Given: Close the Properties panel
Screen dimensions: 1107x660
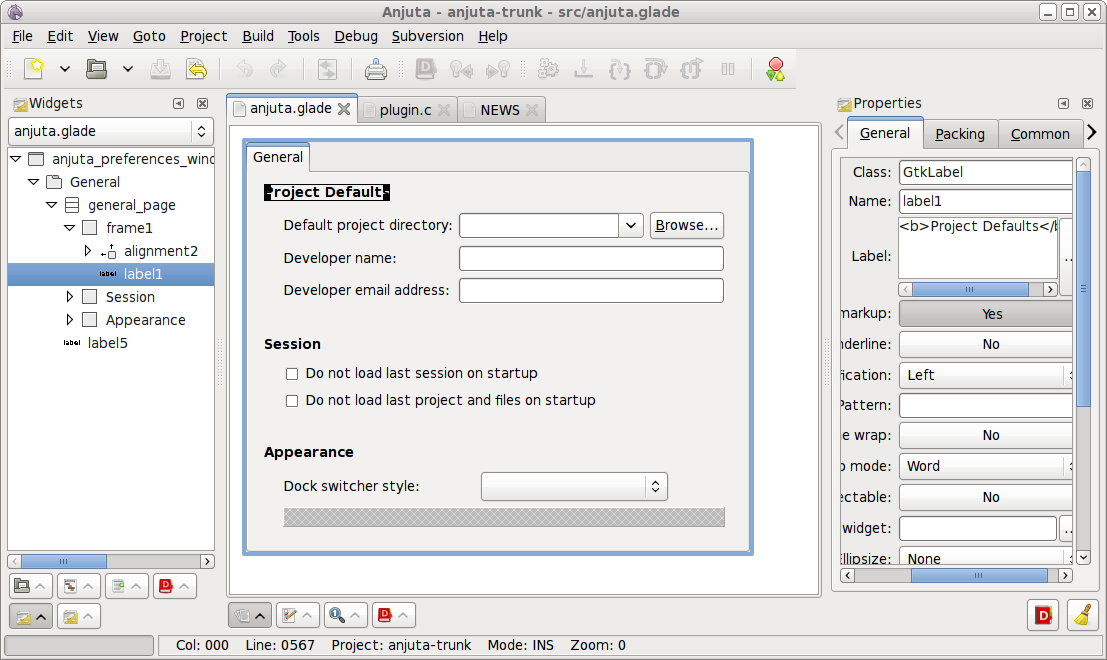Looking at the screenshot, I should coord(1087,103).
